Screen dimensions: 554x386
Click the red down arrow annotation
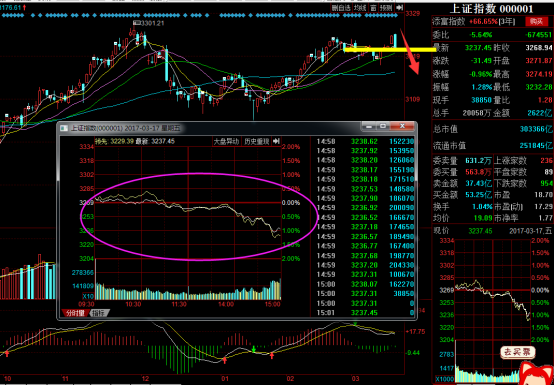410,52
